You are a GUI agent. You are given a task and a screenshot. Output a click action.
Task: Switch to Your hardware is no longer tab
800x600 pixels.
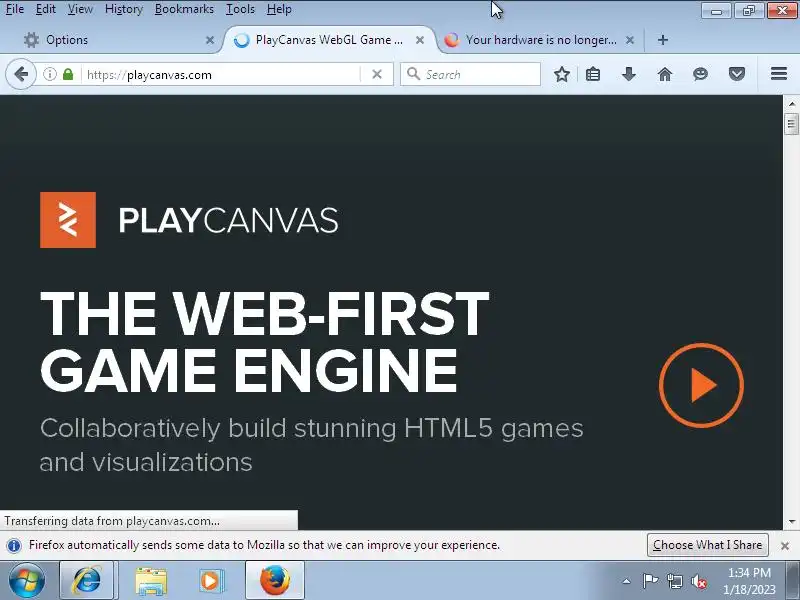tap(540, 40)
